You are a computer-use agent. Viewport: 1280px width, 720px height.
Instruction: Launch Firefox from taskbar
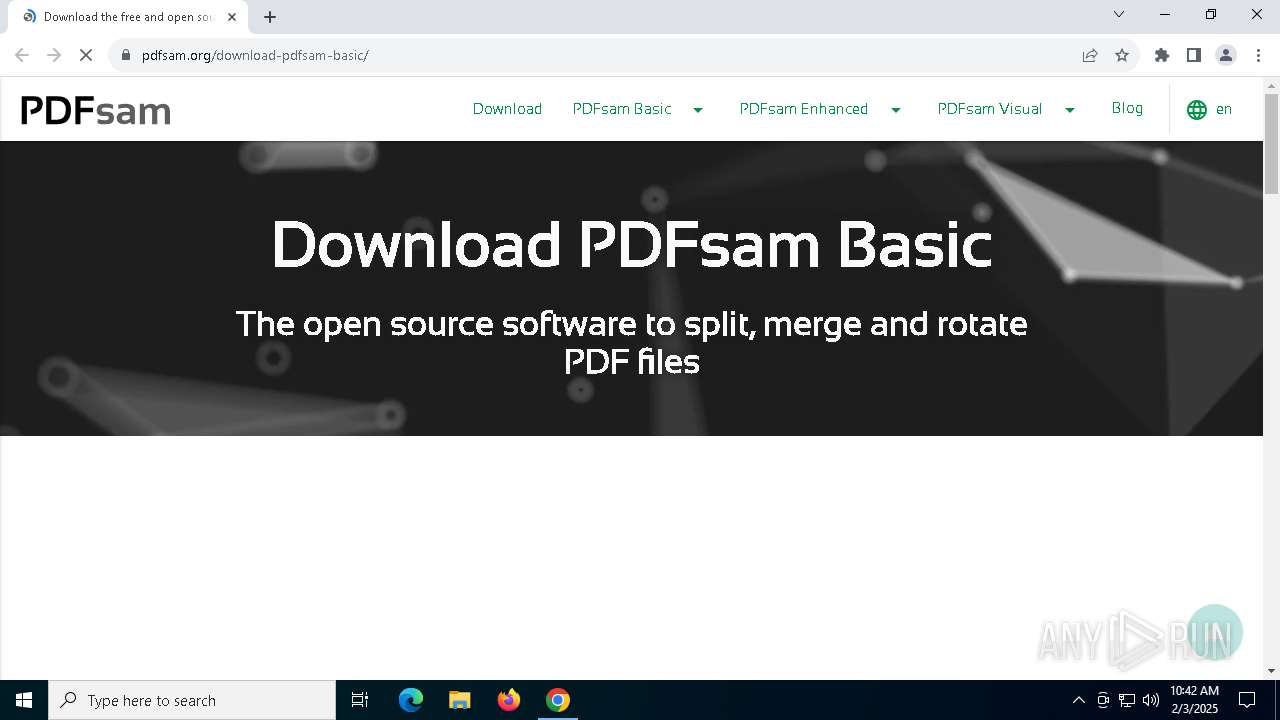[509, 700]
